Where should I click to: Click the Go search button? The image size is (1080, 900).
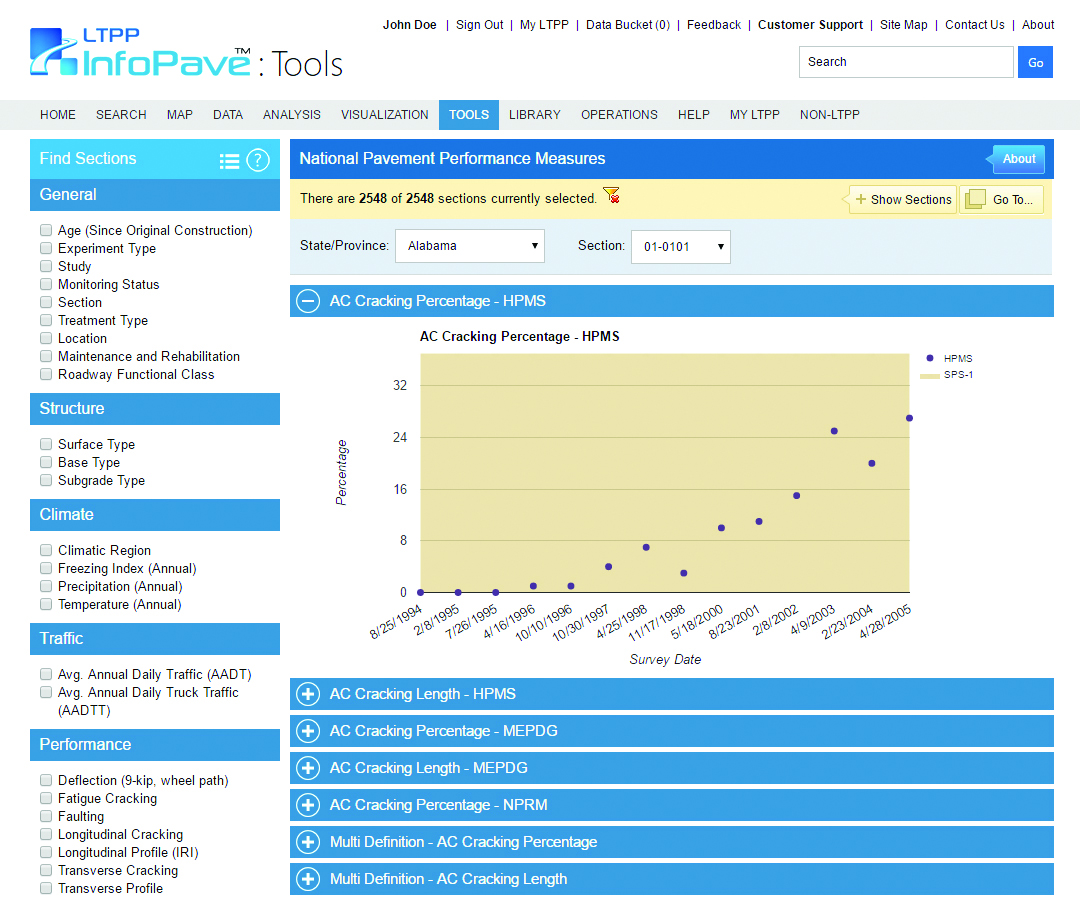click(x=1035, y=62)
